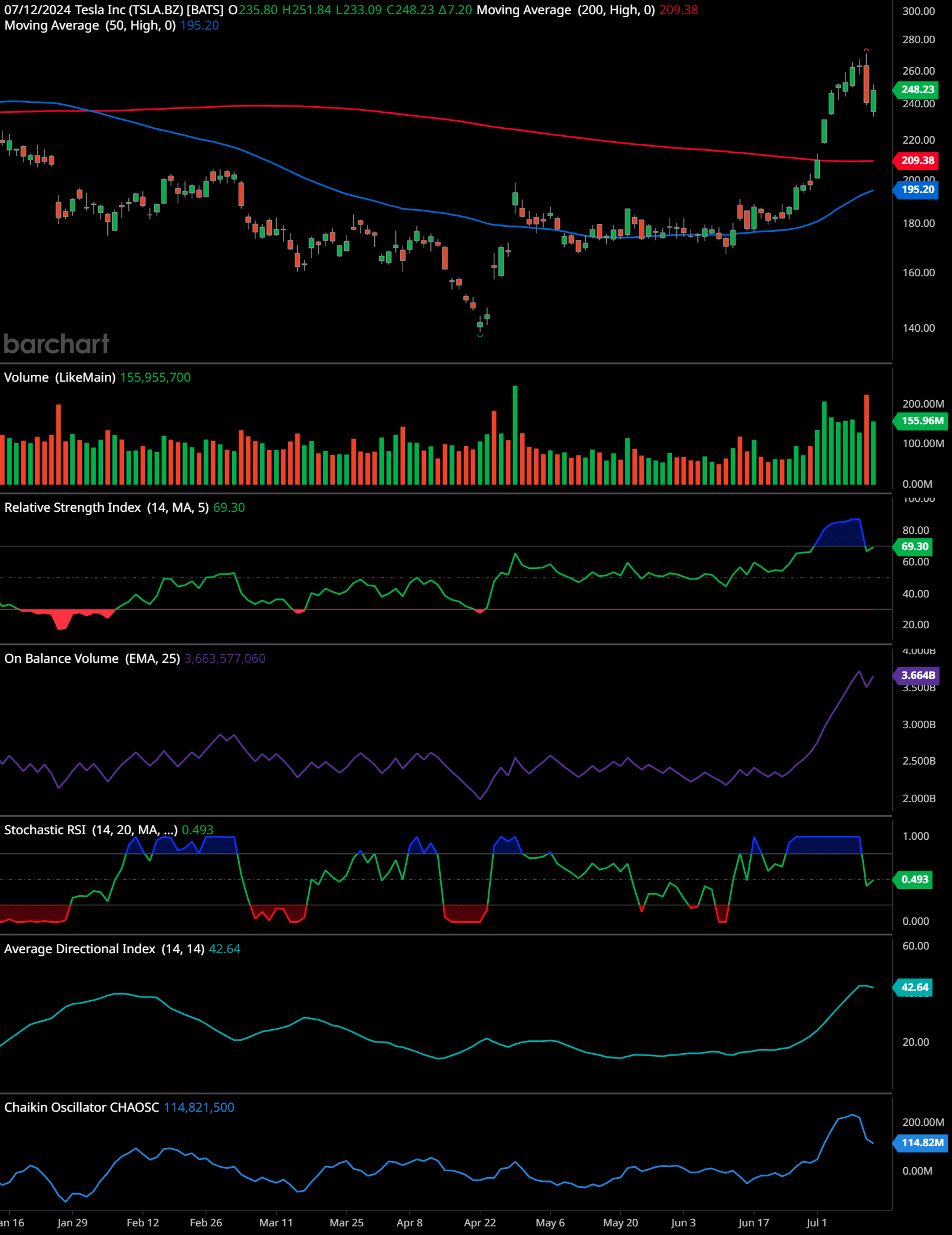This screenshot has height=1235, width=952.
Task: Click the Volume (LikeMain) indicator label
Action: tap(60, 377)
